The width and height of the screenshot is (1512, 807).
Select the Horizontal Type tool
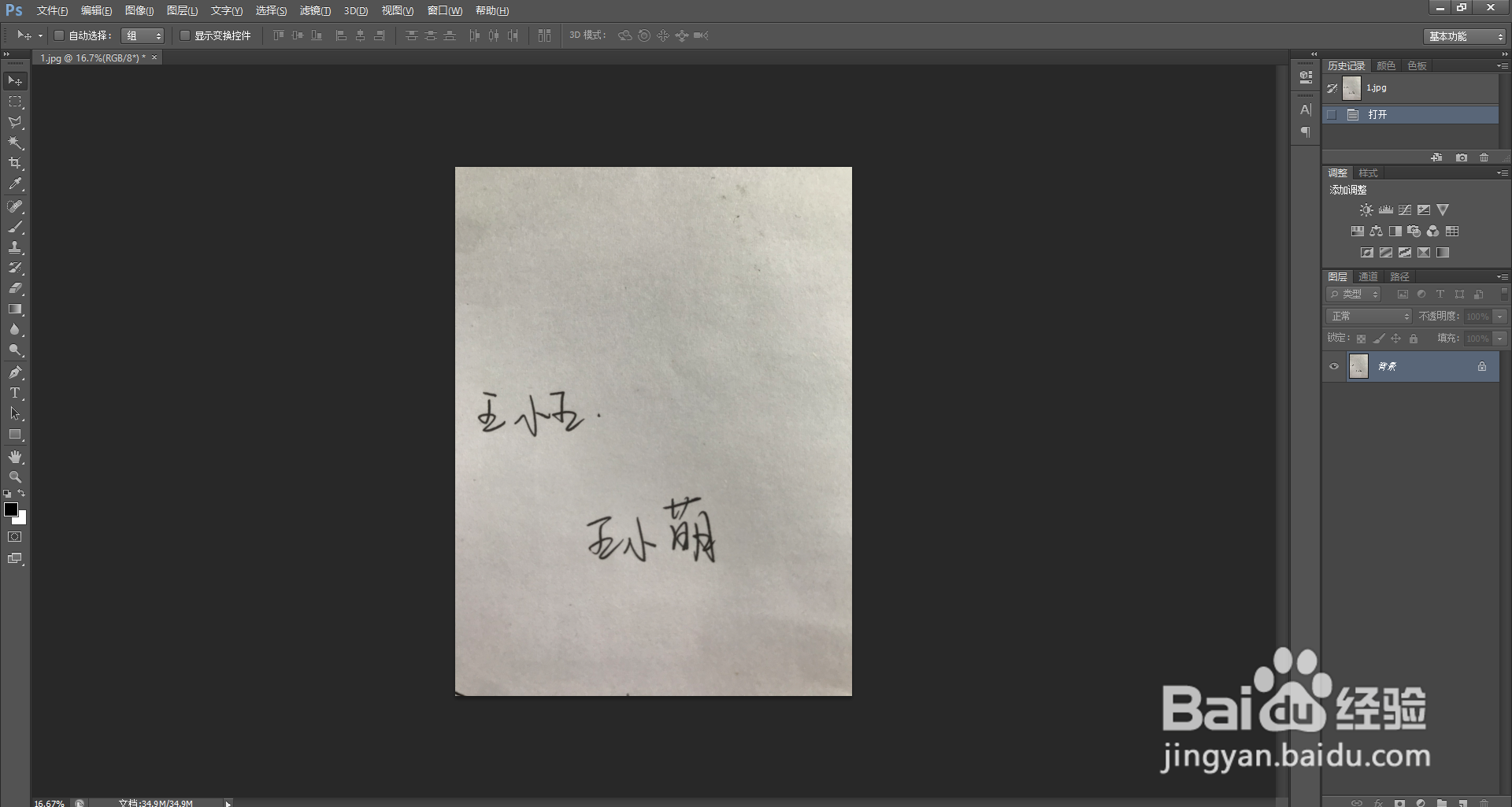[14, 393]
